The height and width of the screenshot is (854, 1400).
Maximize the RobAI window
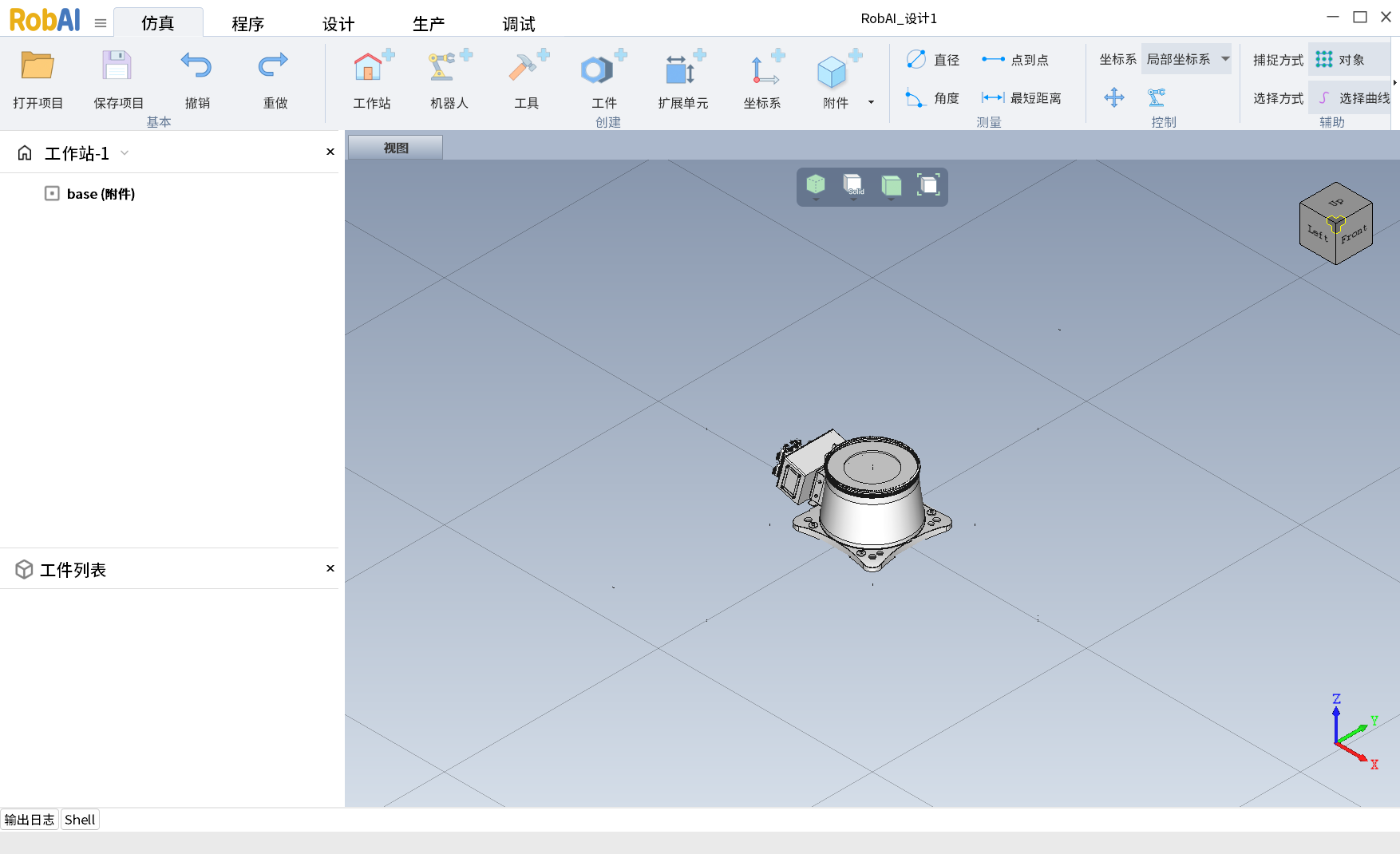click(1360, 17)
